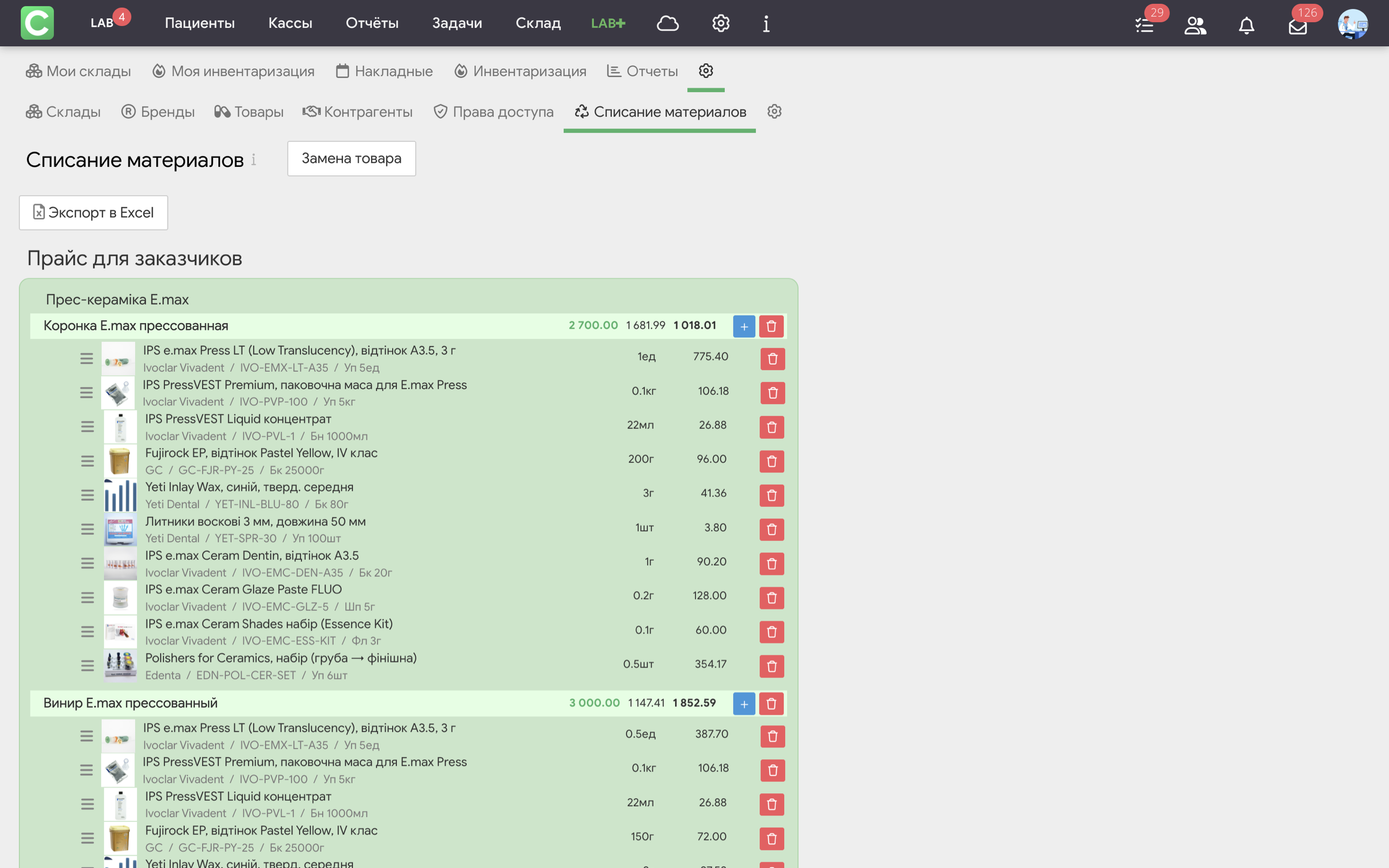Delete the Коронка E.max прессованная service

point(771,326)
